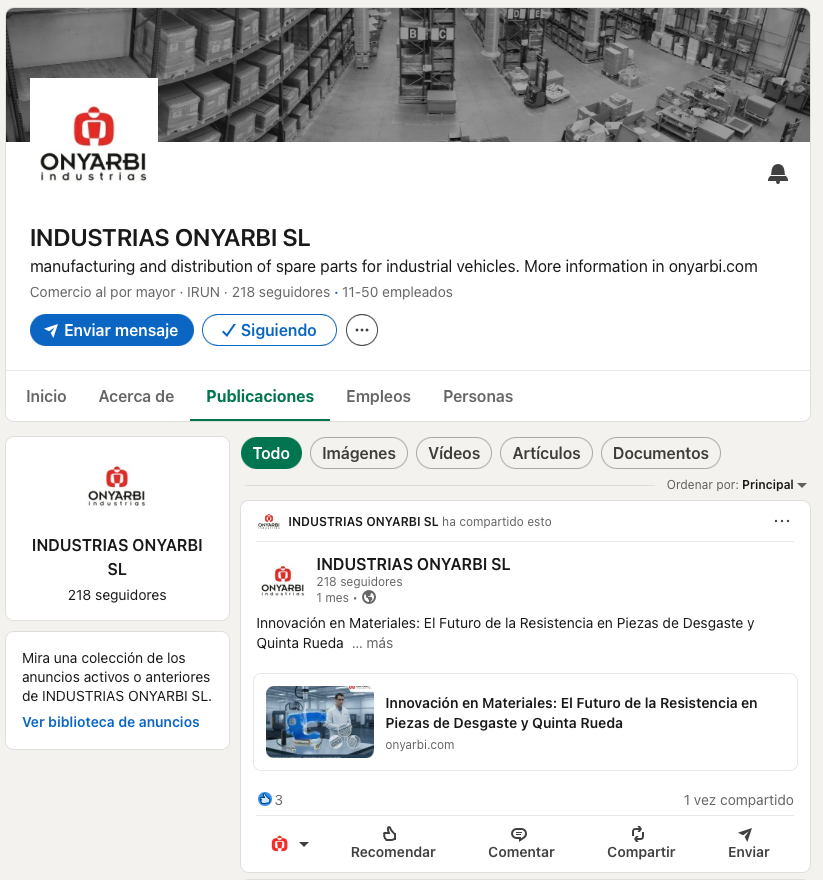Expand post text with the más link

tap(379, 643)
